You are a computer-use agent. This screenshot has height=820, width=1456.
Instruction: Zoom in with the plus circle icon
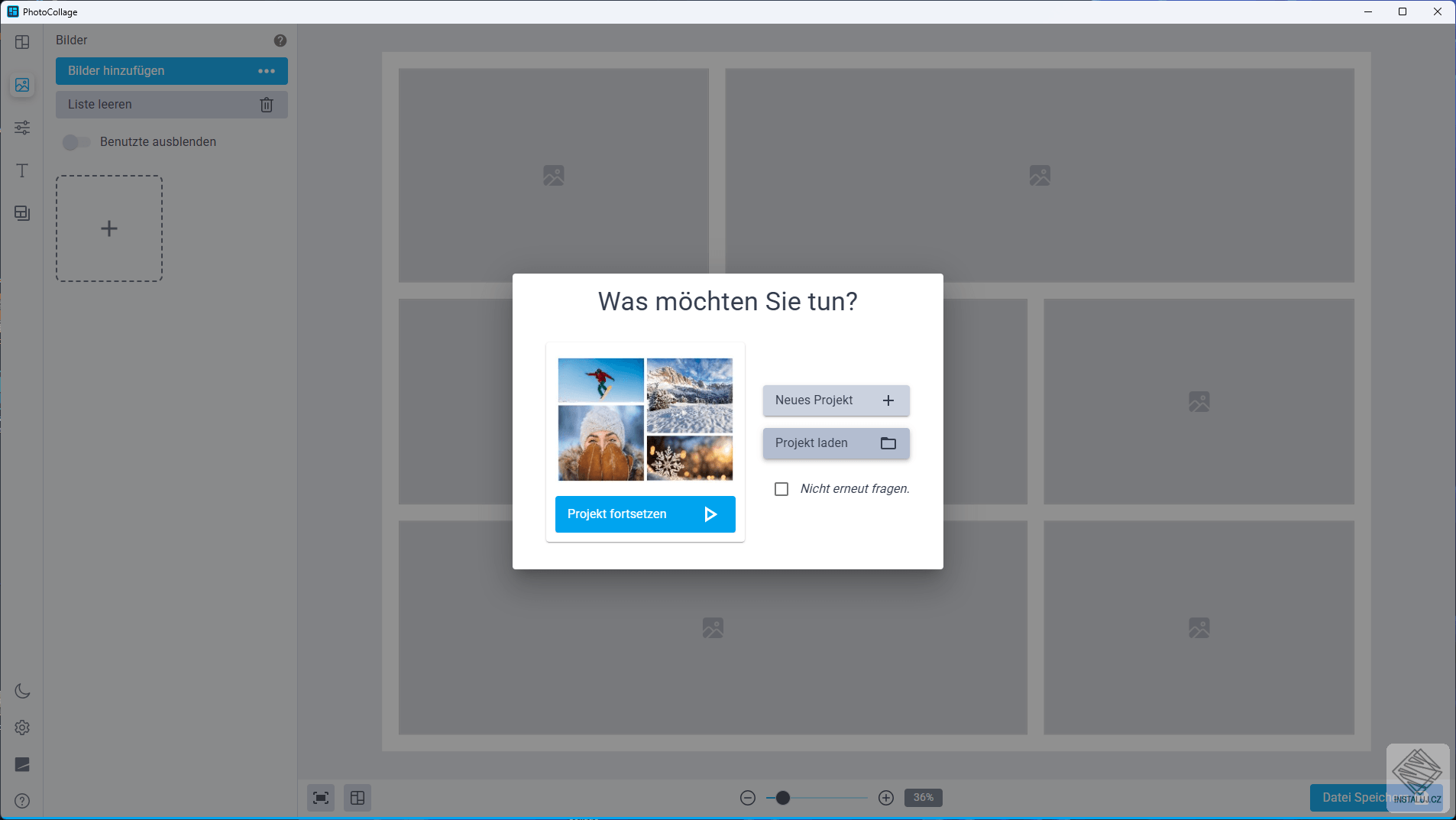886,798
